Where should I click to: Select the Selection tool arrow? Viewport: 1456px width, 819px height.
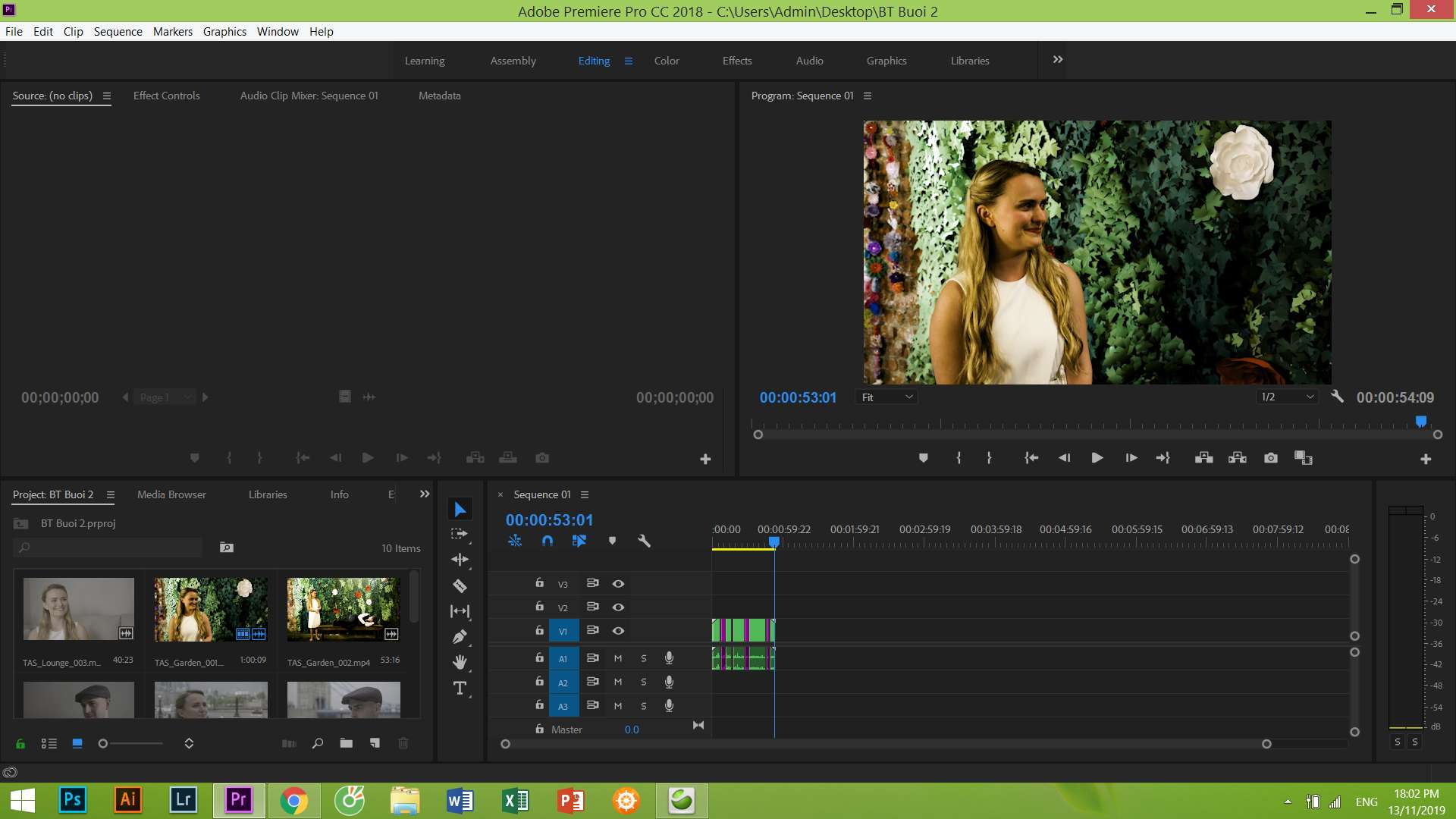[x=460, y=509]
